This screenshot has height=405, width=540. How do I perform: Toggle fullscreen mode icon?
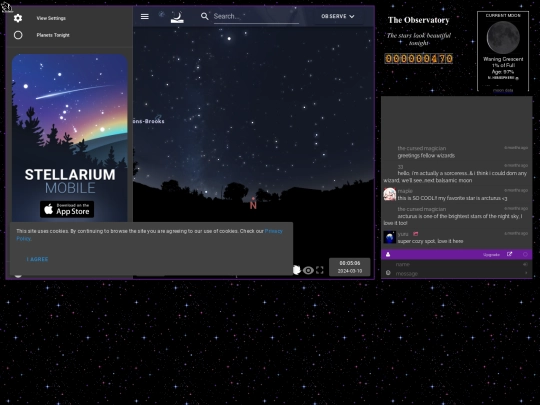pyautogui.click(x=320, y=270)
